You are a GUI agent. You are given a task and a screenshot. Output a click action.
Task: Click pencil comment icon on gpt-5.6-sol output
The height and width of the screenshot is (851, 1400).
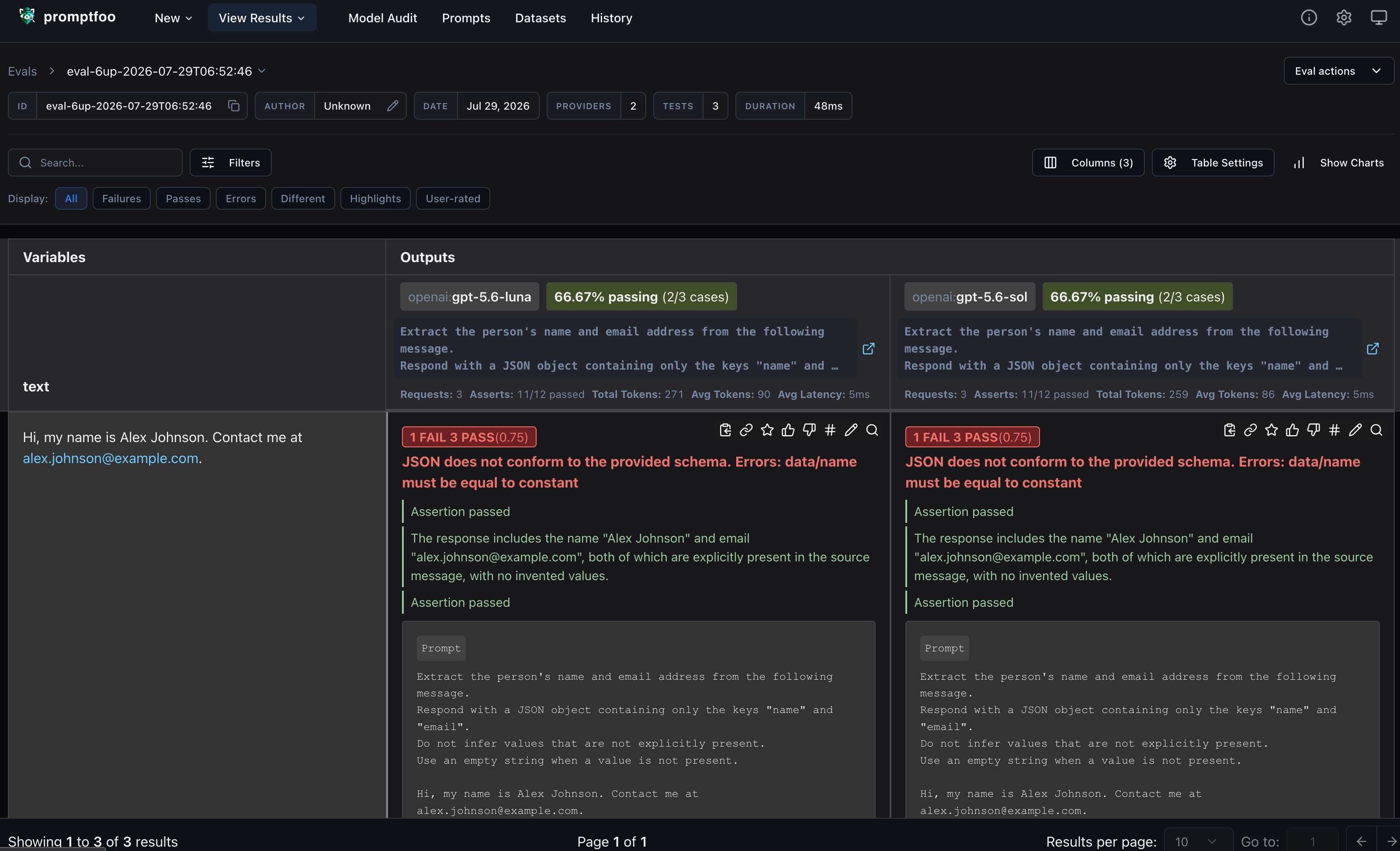point(1355,430)
